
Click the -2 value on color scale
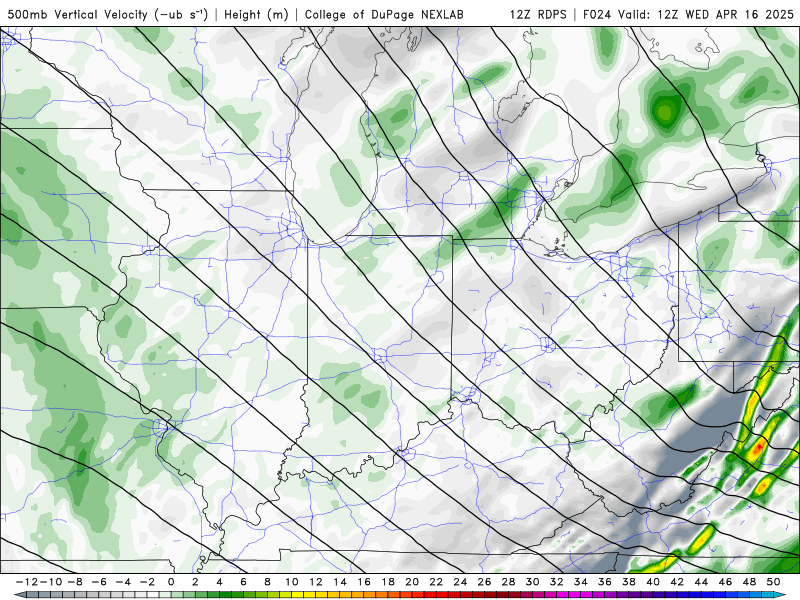point(146,582)
